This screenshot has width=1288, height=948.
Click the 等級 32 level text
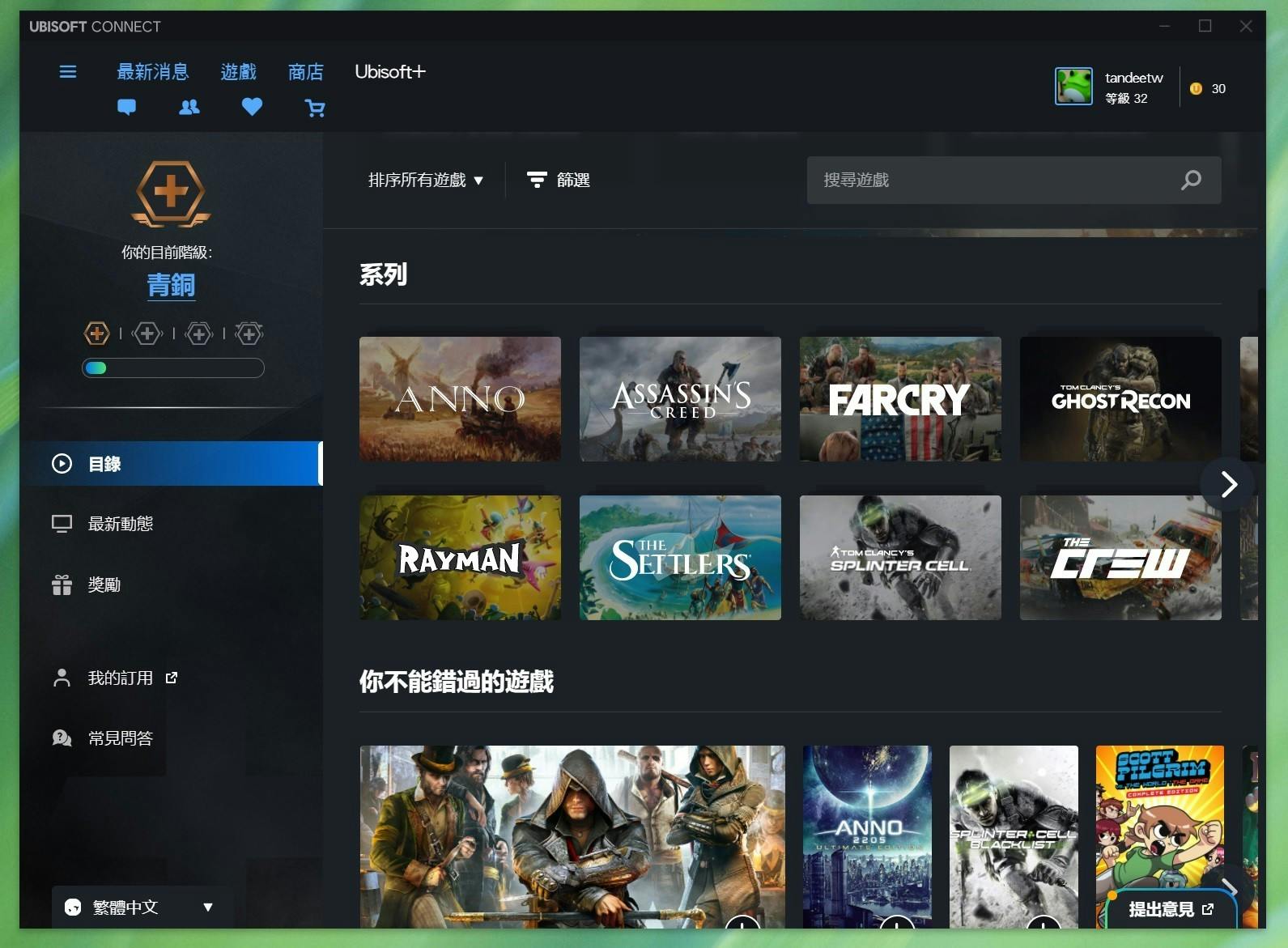coord(1126,99)
